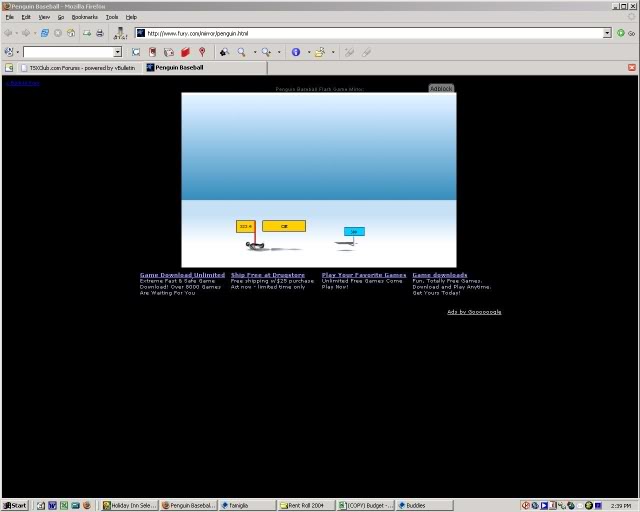Expand the Back button history arrow
Screen dimensions: 640x512
(16, 33)
